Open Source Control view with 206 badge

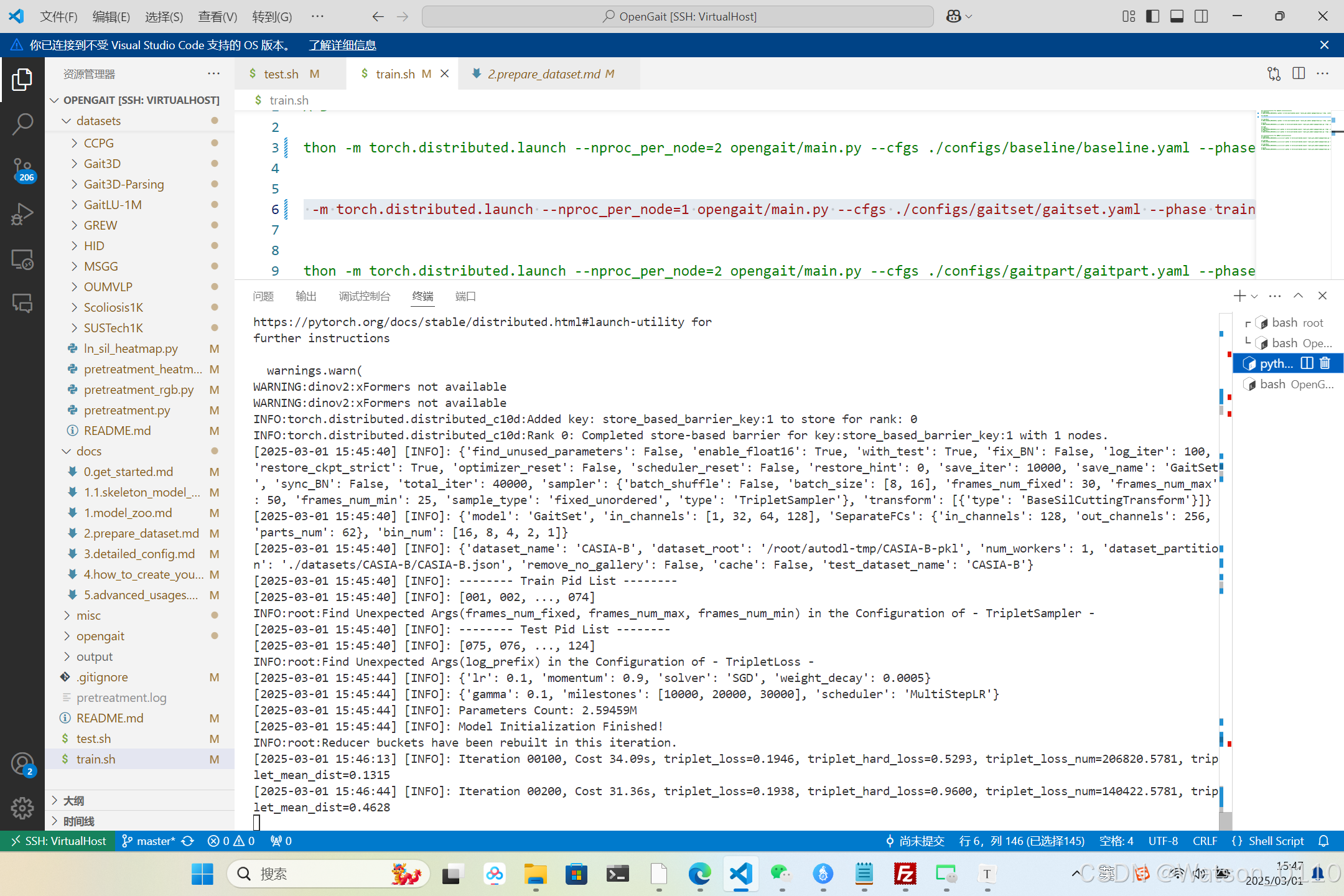pyautogui.click(x=22, y=169)
